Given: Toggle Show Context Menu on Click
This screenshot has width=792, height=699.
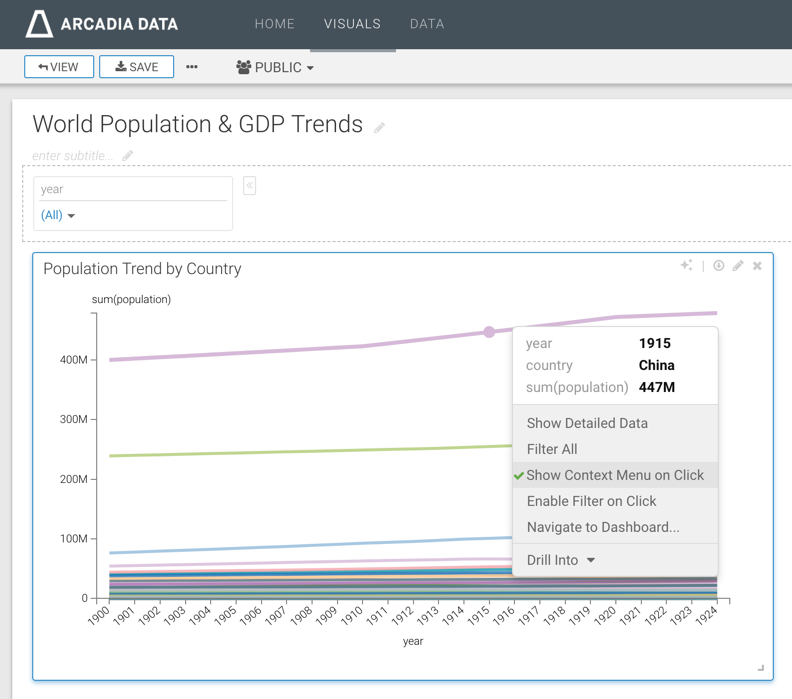Looking at the screenshot, I should (x=614, y=475).
